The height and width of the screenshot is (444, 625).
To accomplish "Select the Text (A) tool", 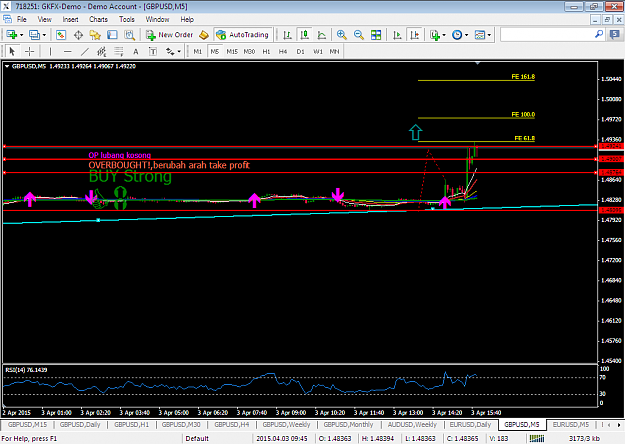I will pyautogui.click(x=136, y=51).
